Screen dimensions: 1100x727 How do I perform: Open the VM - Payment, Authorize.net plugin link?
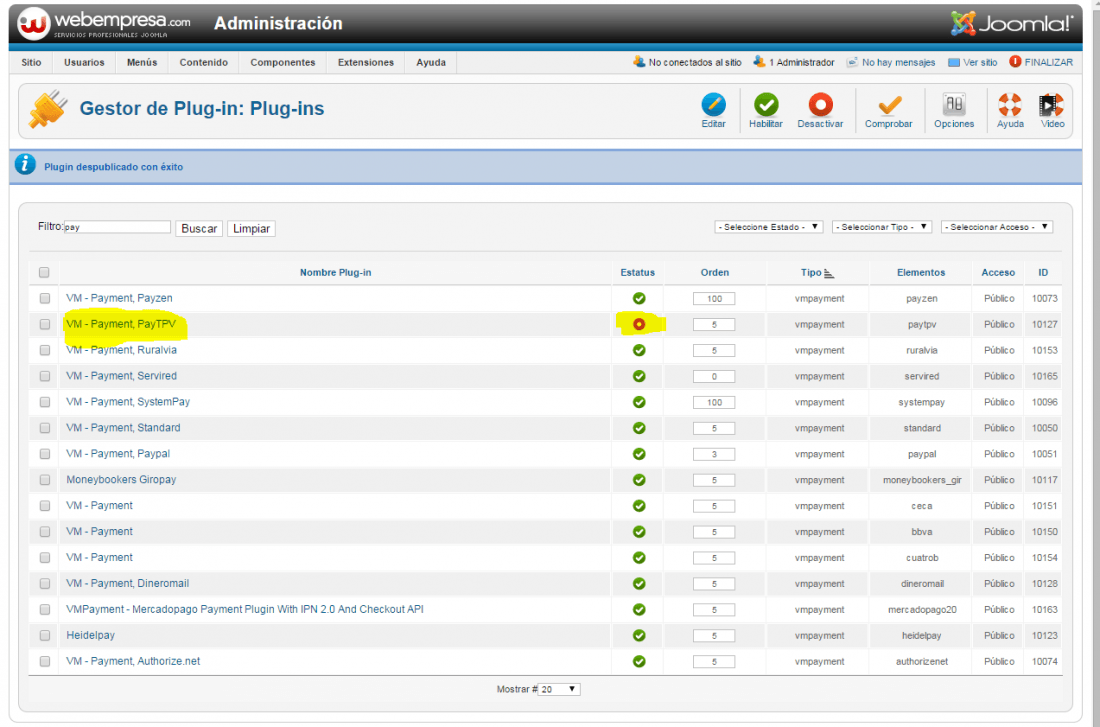(133, 661)
